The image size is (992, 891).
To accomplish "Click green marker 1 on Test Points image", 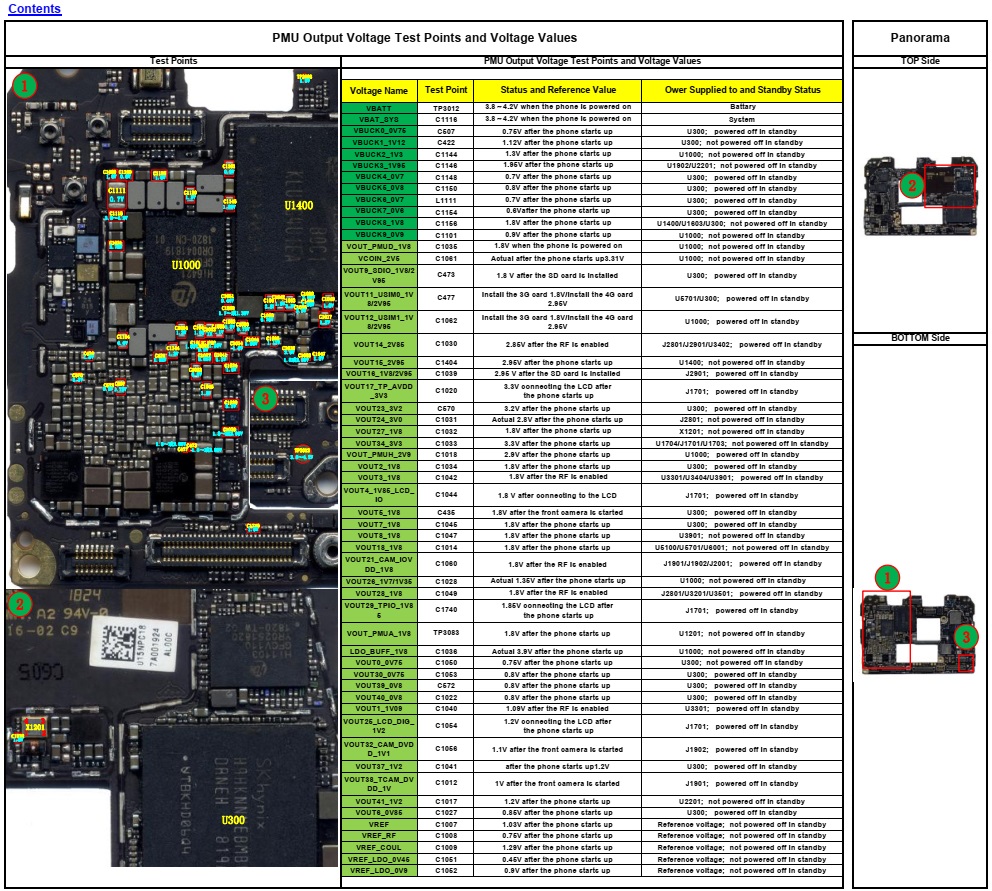I will 26,86.
